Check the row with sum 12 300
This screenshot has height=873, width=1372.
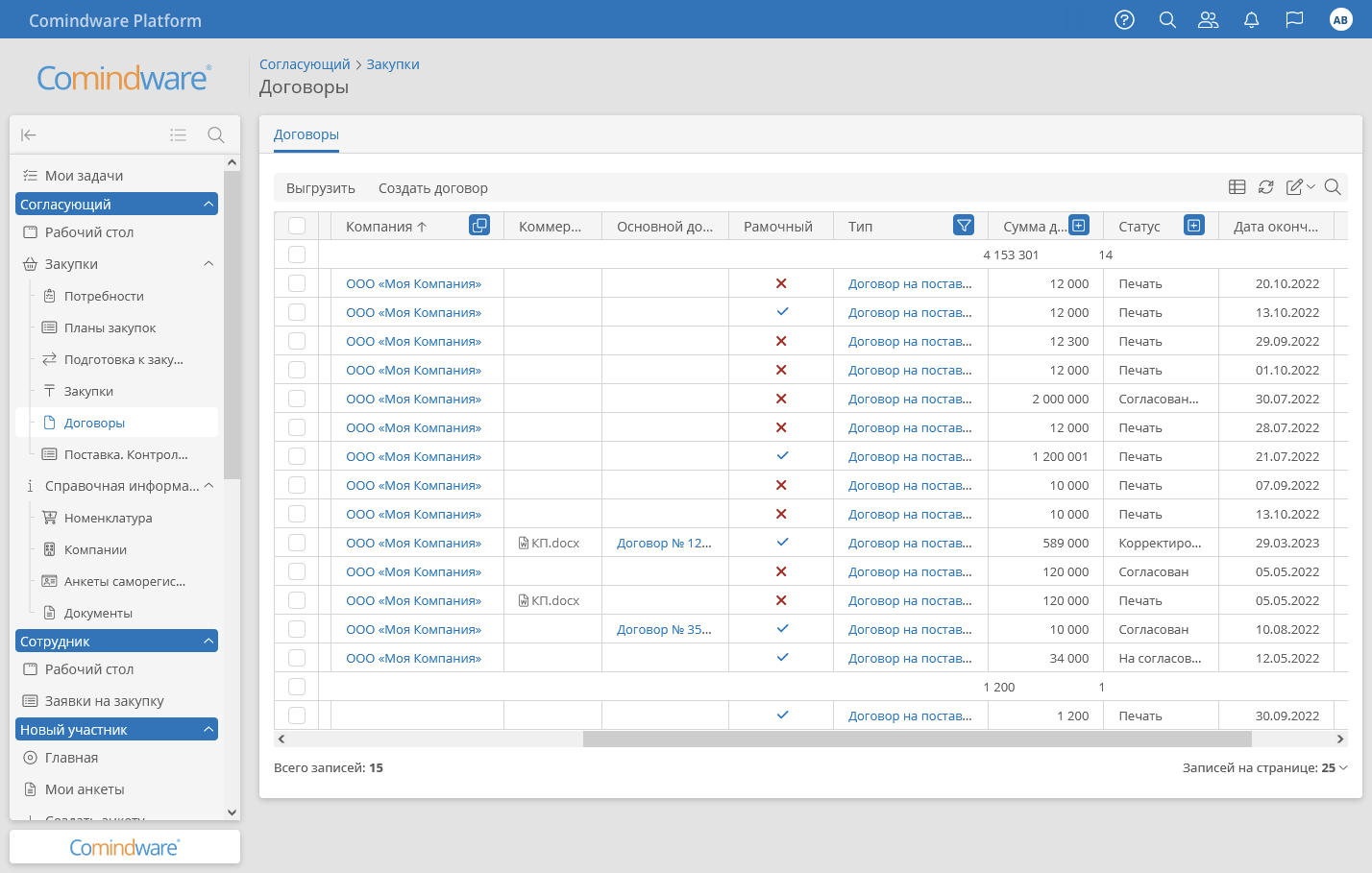click(297, 341)
